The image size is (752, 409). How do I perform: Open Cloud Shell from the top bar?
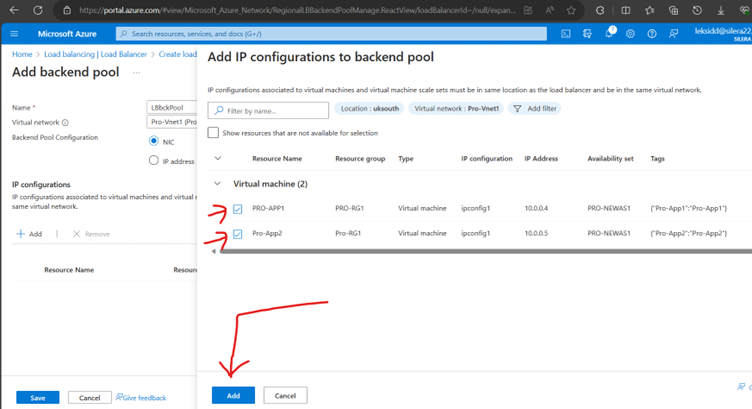[566, 33]
